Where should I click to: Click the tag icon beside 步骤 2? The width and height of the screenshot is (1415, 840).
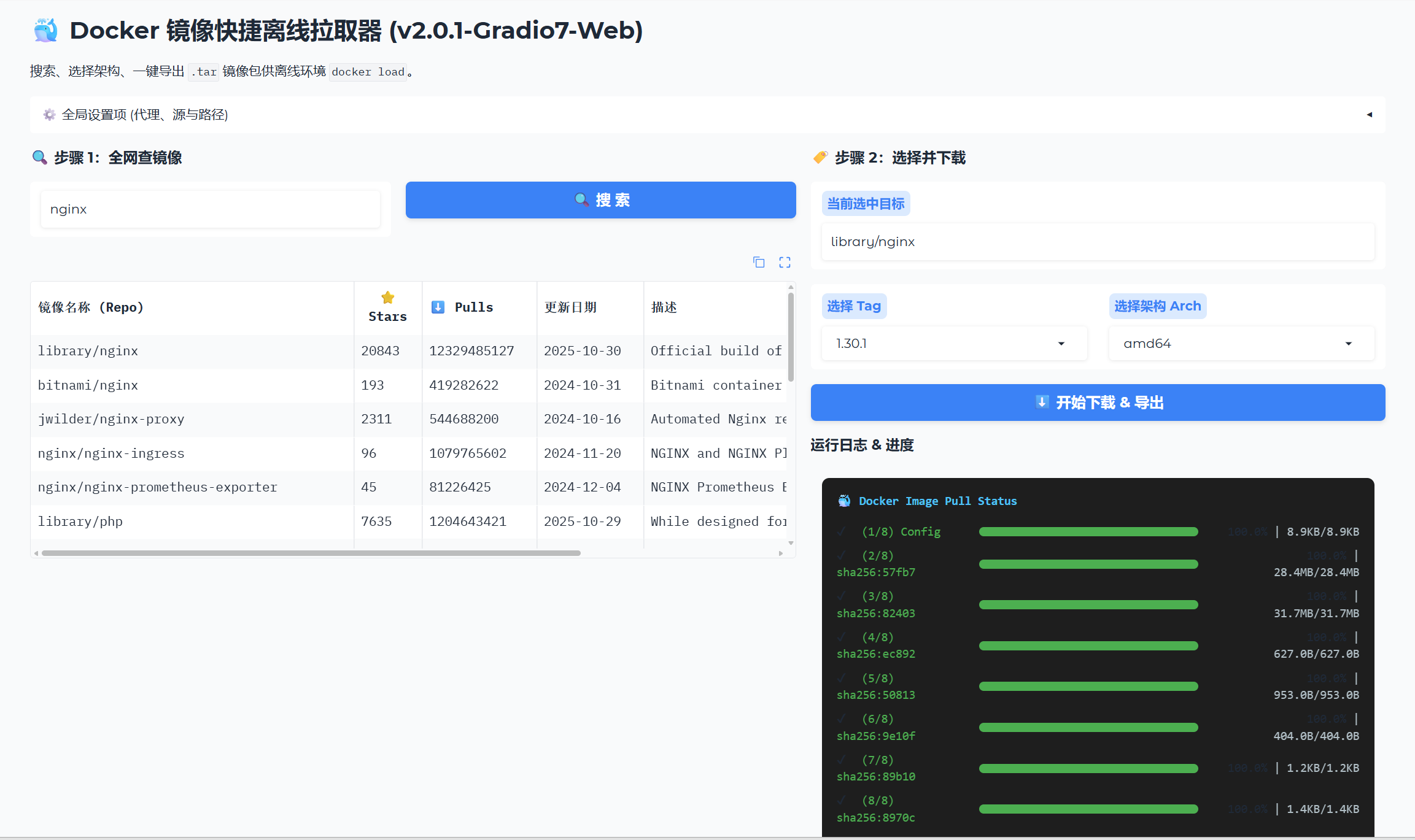click(x=820, y=158)
